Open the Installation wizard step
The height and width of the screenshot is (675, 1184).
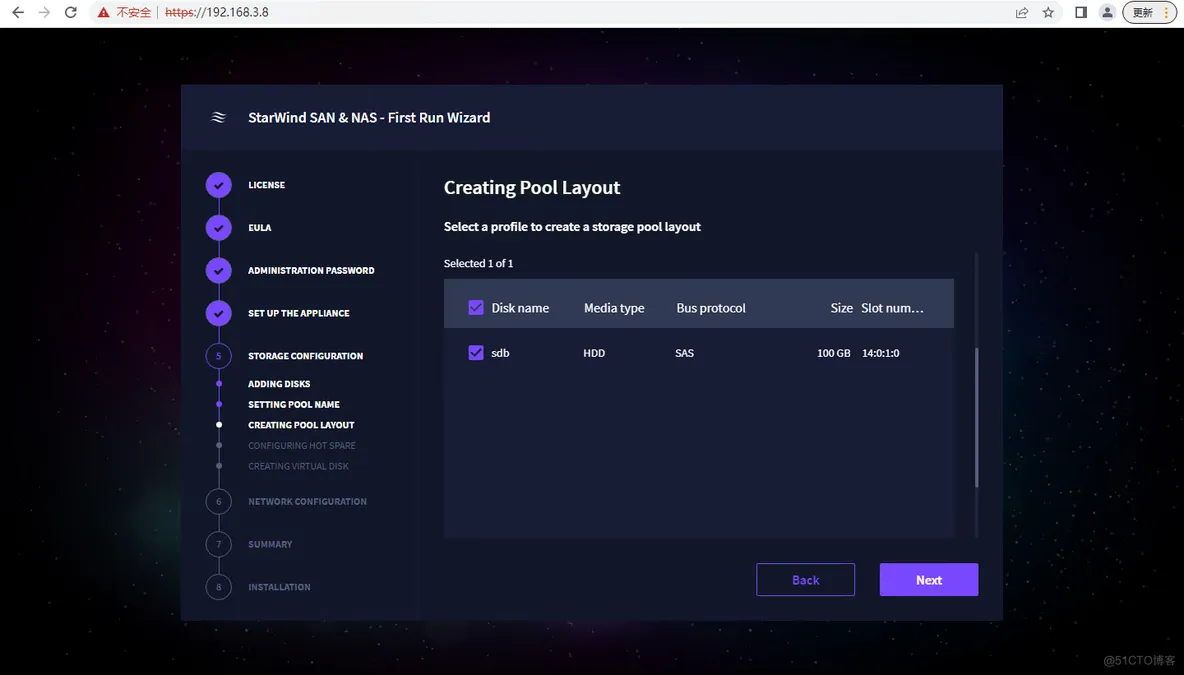pos(279,587)
